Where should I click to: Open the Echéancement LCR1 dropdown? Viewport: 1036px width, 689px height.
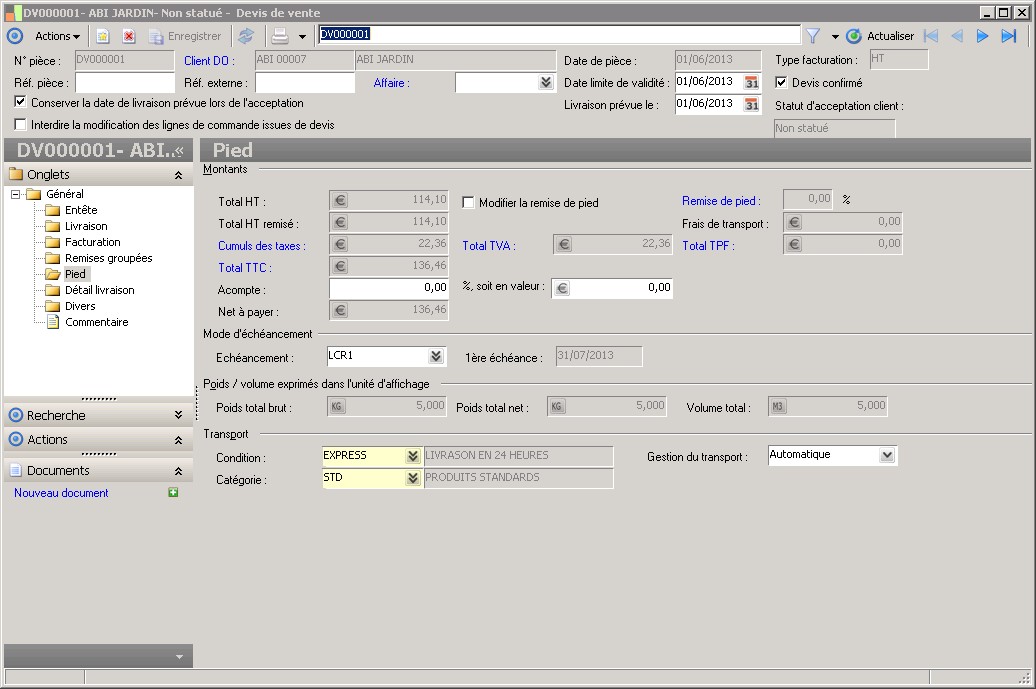[x=436, y=356]
